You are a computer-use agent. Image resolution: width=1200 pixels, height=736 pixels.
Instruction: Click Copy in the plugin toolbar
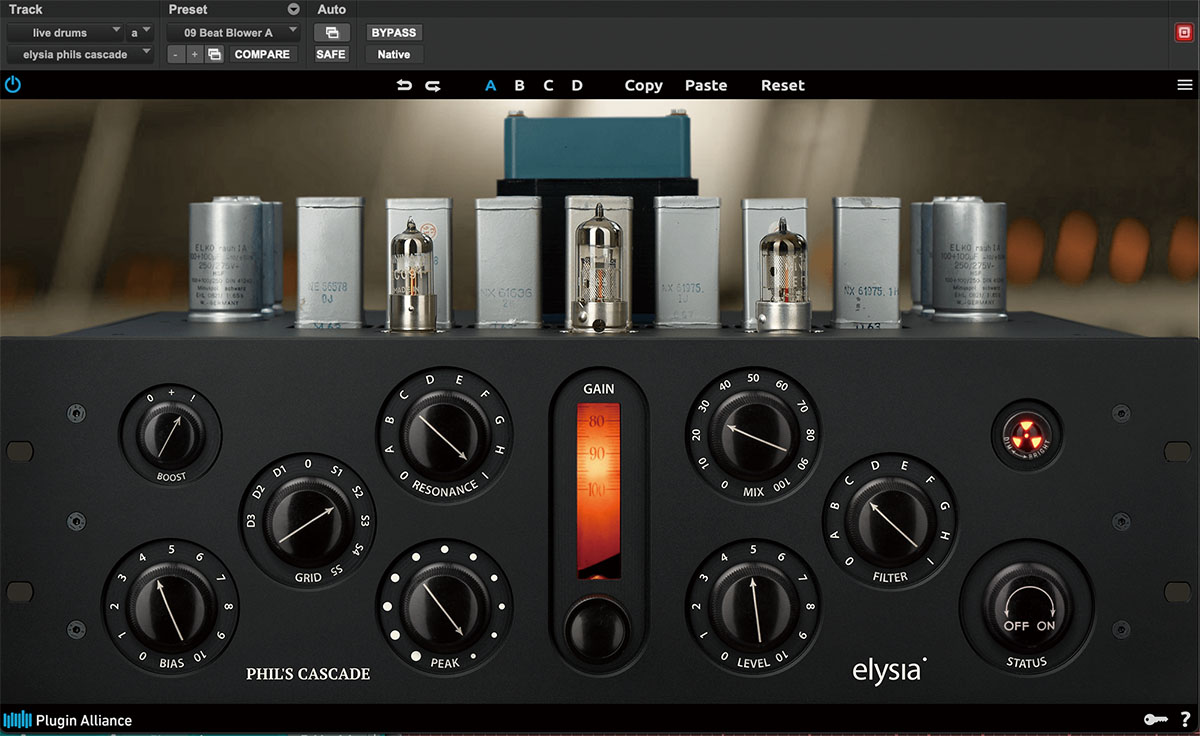click(x=644, y=85)
